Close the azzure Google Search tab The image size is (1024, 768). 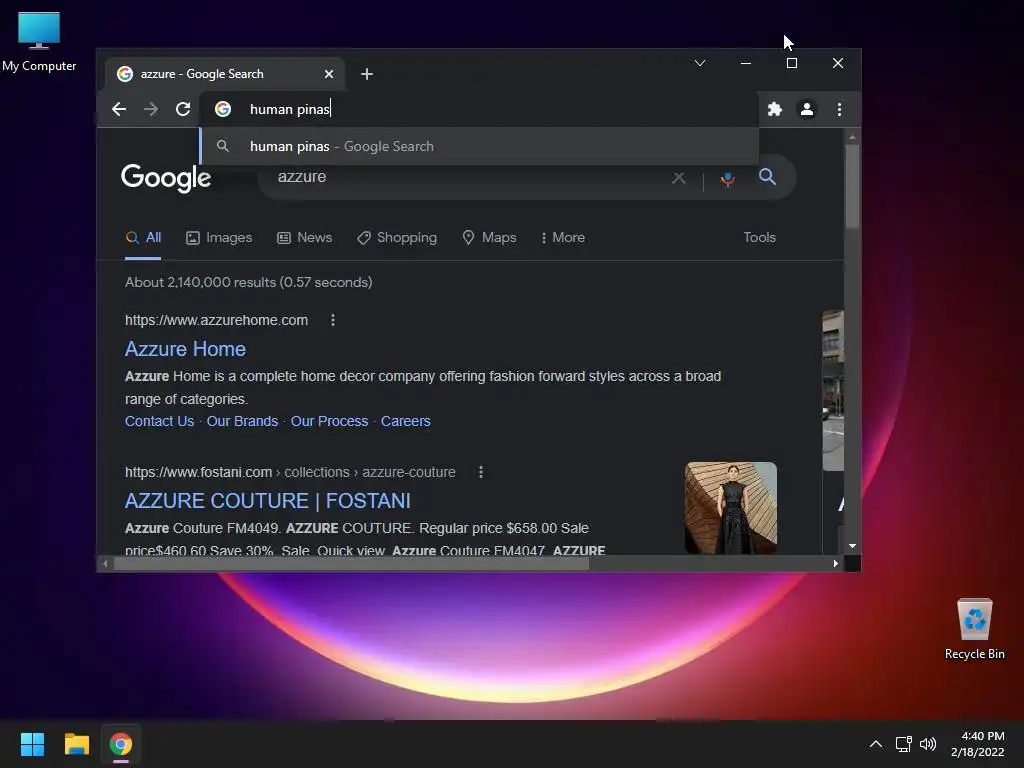point(329,74)
